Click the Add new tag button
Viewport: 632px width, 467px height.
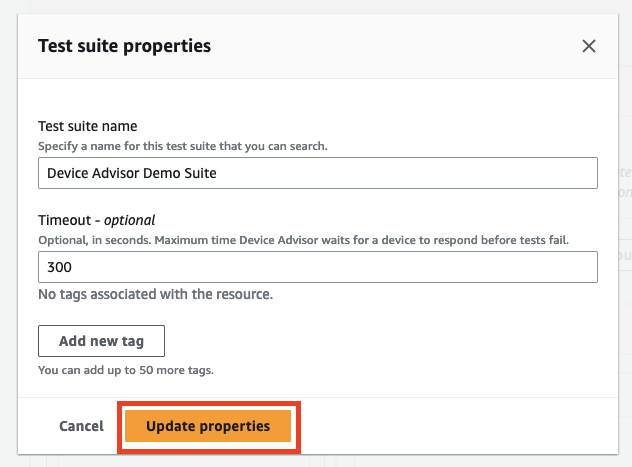(x=101, y=341)
